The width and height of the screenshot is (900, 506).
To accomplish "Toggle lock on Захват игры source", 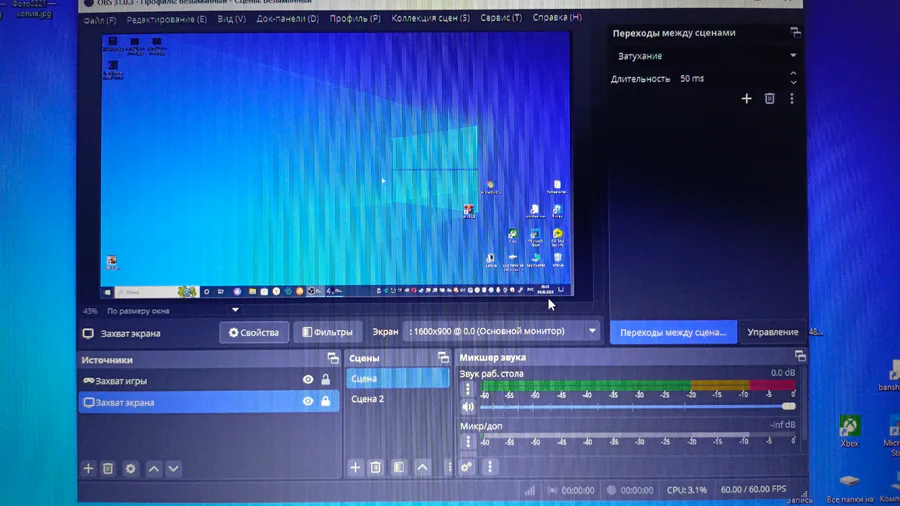I will [325, 380].
